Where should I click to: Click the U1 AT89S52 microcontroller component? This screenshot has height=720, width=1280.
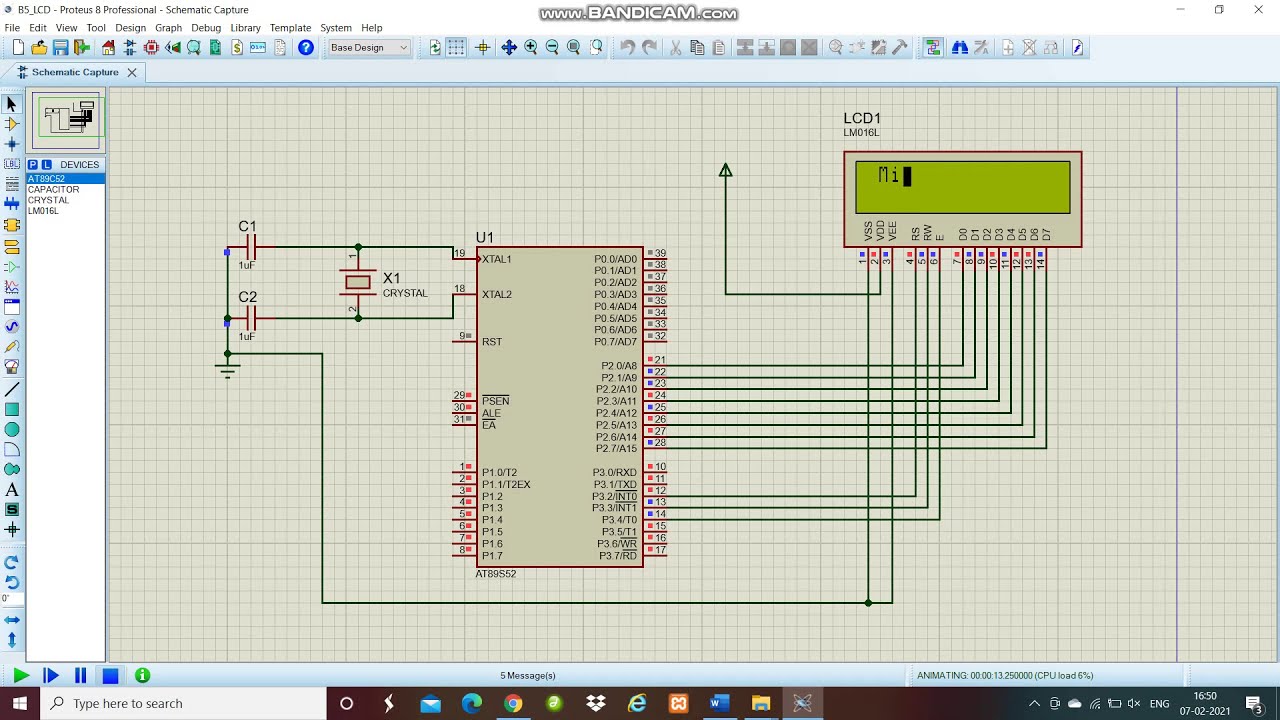point(559,407)
